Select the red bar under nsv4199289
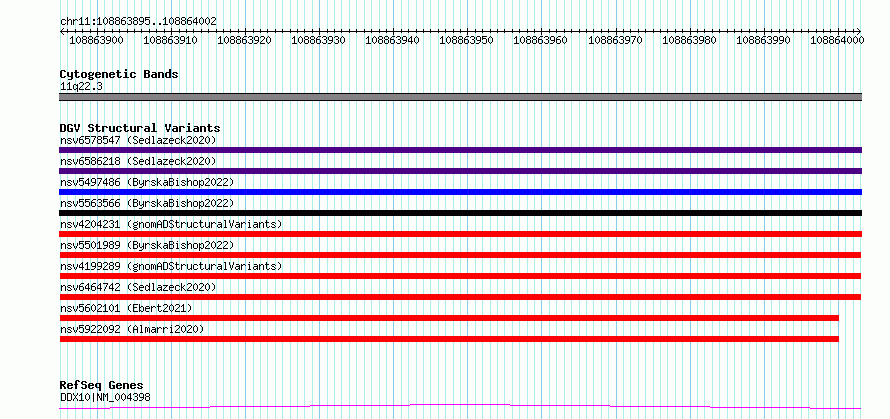 tap(460, 276)
